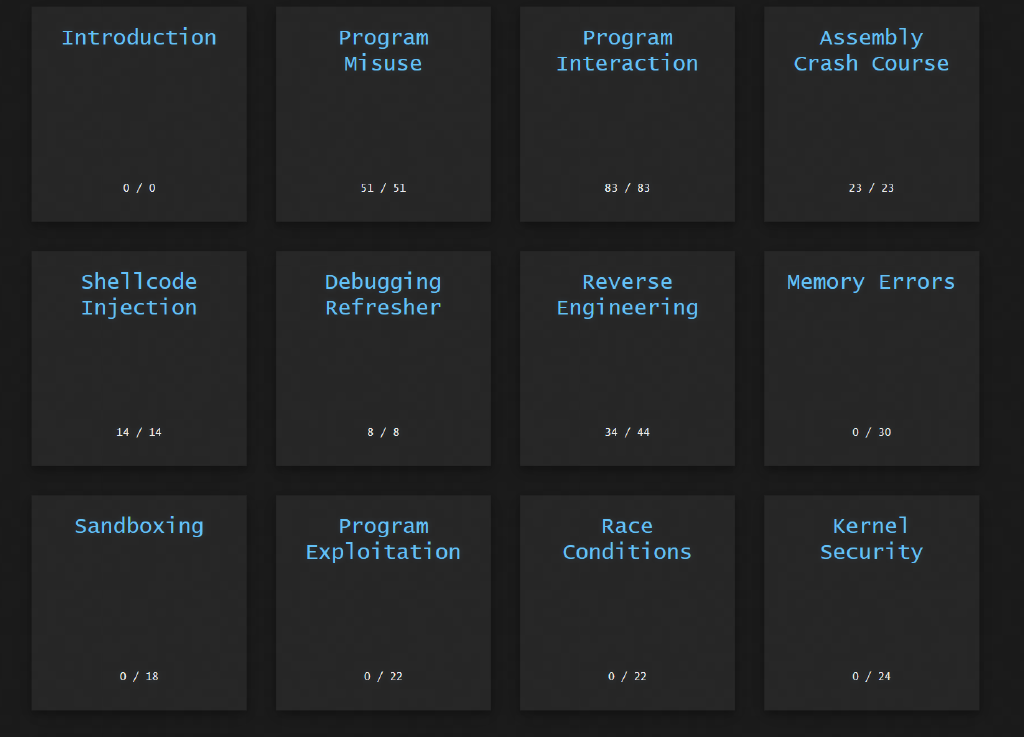Open the Reverse Engineering module
The width and height of the screenshot is (1024, 737).
(627, 295)
